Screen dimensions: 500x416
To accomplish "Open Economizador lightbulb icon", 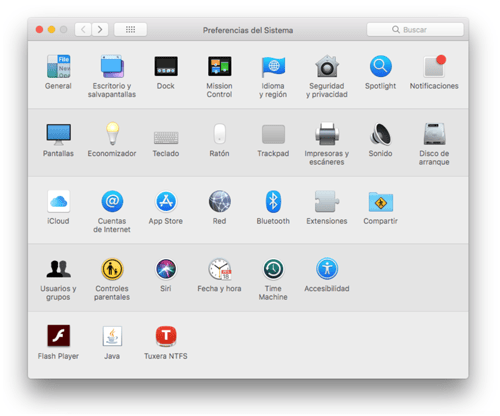I will (x=112, y=133).
